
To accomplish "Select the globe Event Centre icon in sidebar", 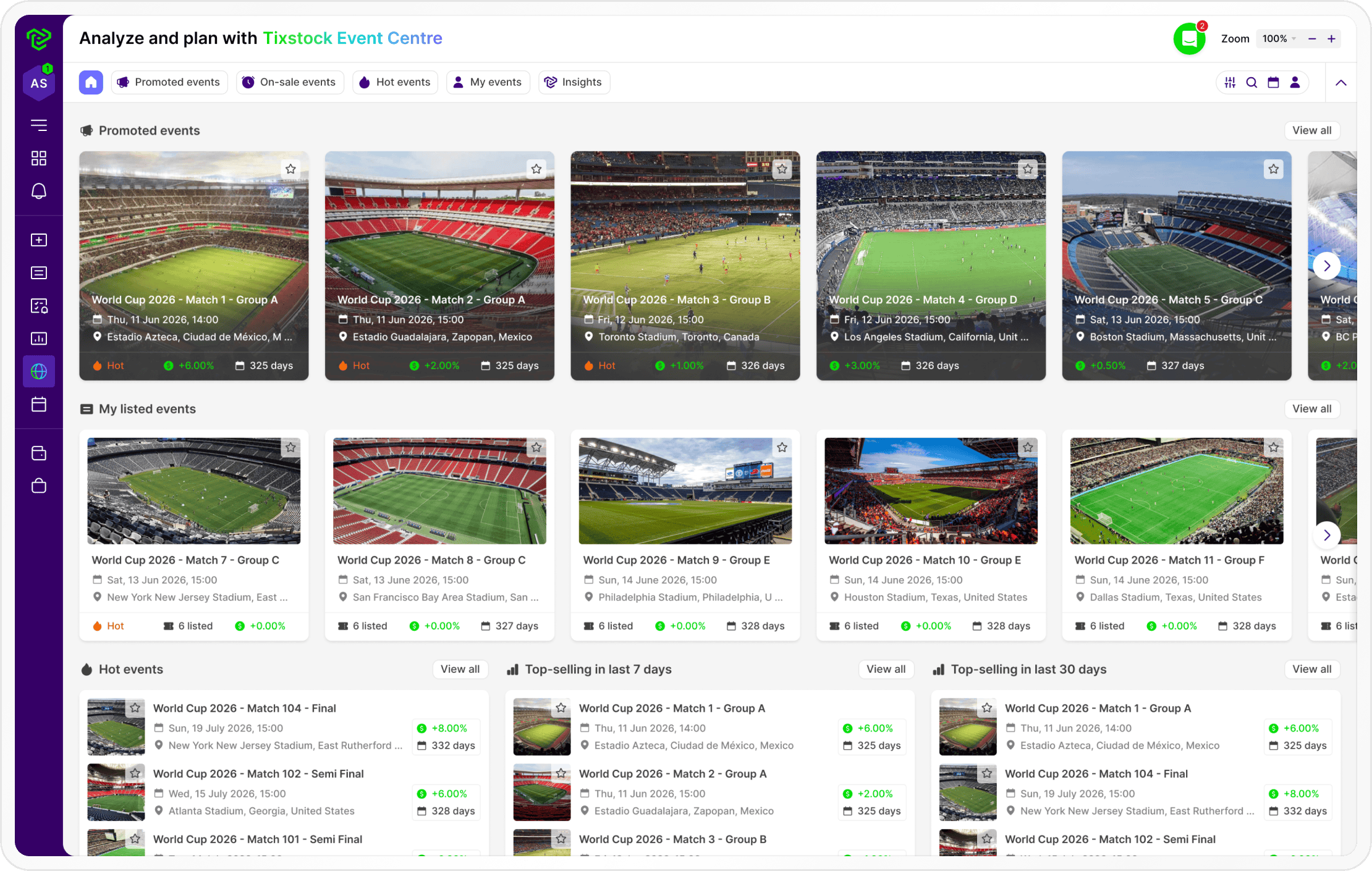I will [x=39, y=371].
